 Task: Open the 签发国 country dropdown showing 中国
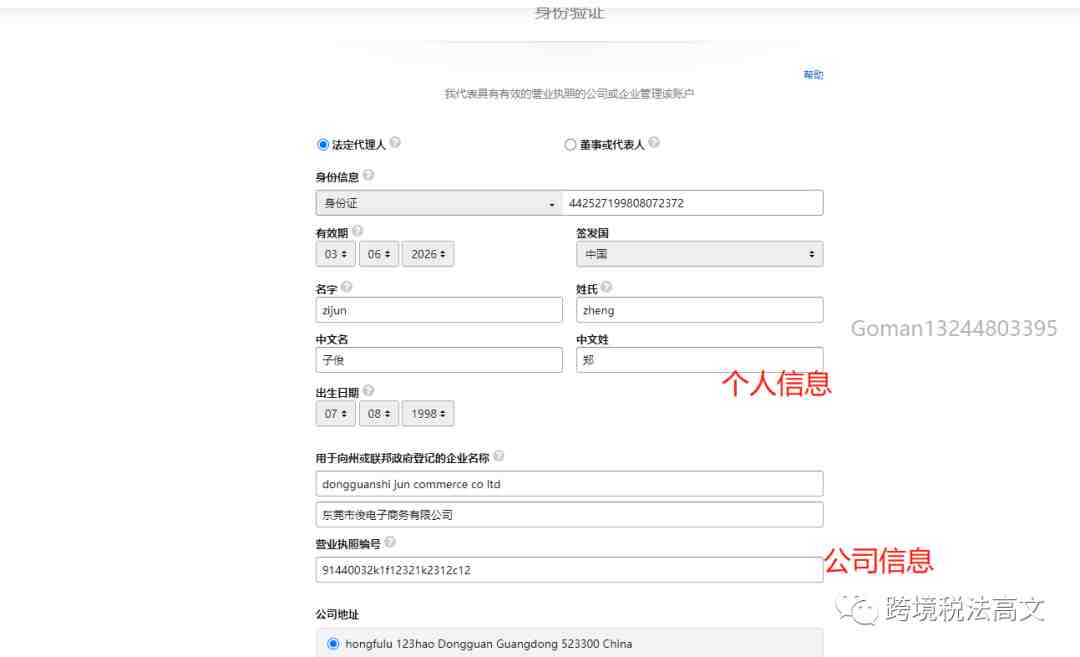coord(700,254)
